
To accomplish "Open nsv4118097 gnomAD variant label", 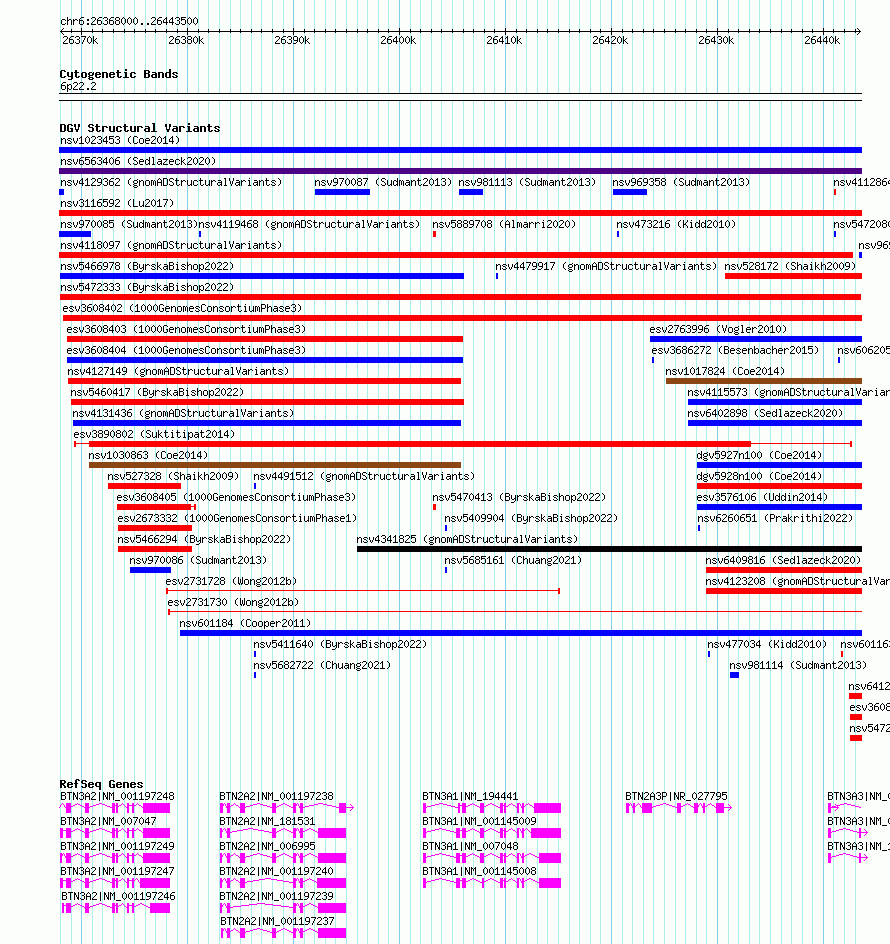I will pyautogui.click(x=171, y=246).
